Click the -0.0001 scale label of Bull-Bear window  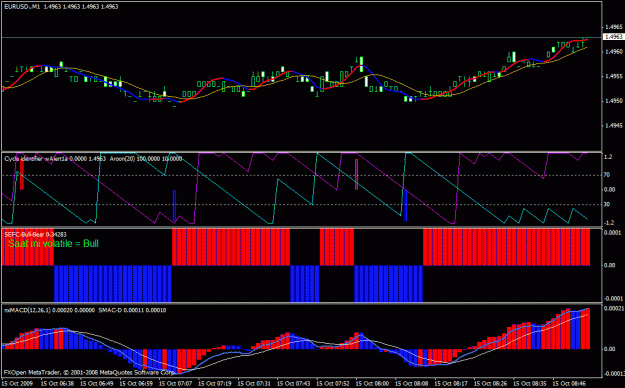612,298
